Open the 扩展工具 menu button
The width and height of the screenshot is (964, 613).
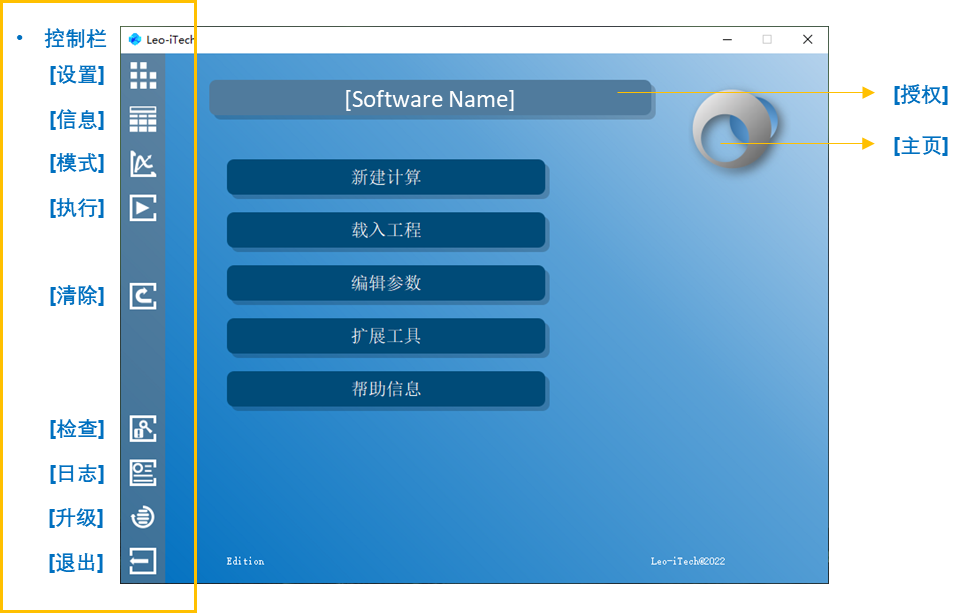[386, 336]
